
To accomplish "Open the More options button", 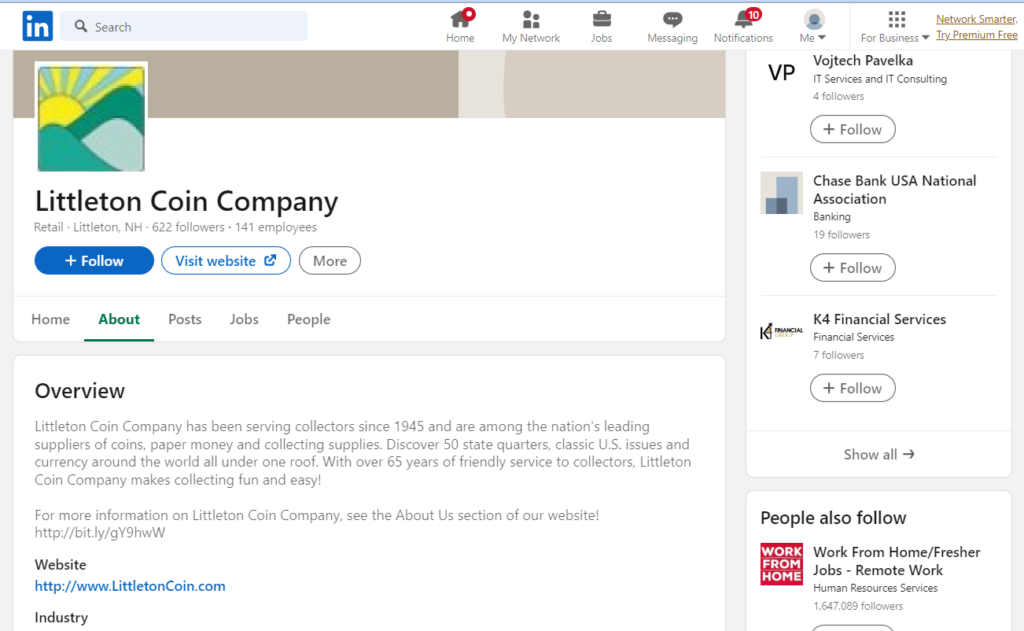I will (x=330, y=261).
